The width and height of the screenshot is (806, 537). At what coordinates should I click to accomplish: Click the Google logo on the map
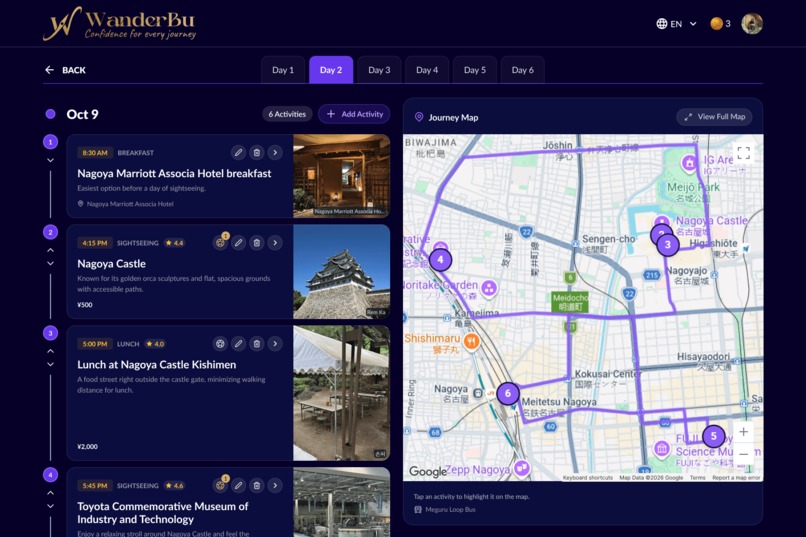coord(428,471)
